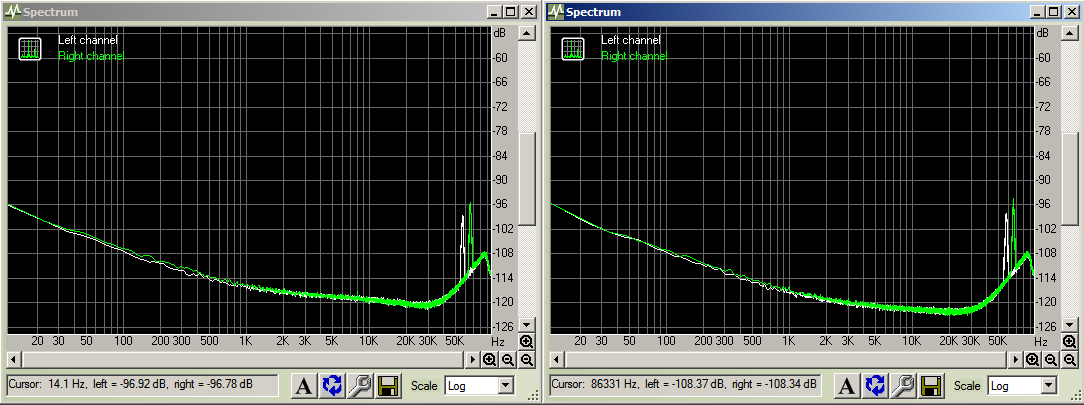The height and width of the screenshot is (405, 1084).
Task: Click the Scale label in left Spectrum window
Action: [424, 386]
